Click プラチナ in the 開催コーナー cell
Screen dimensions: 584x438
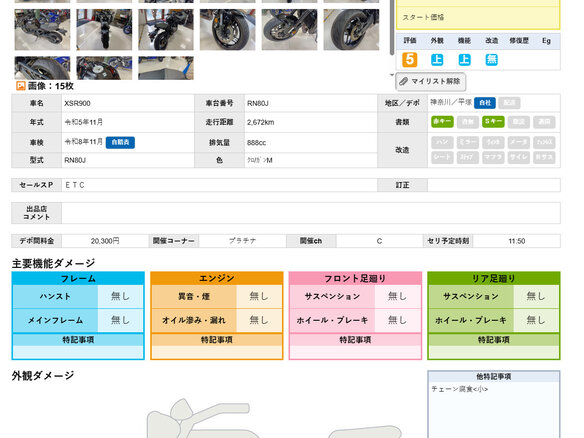242,241
